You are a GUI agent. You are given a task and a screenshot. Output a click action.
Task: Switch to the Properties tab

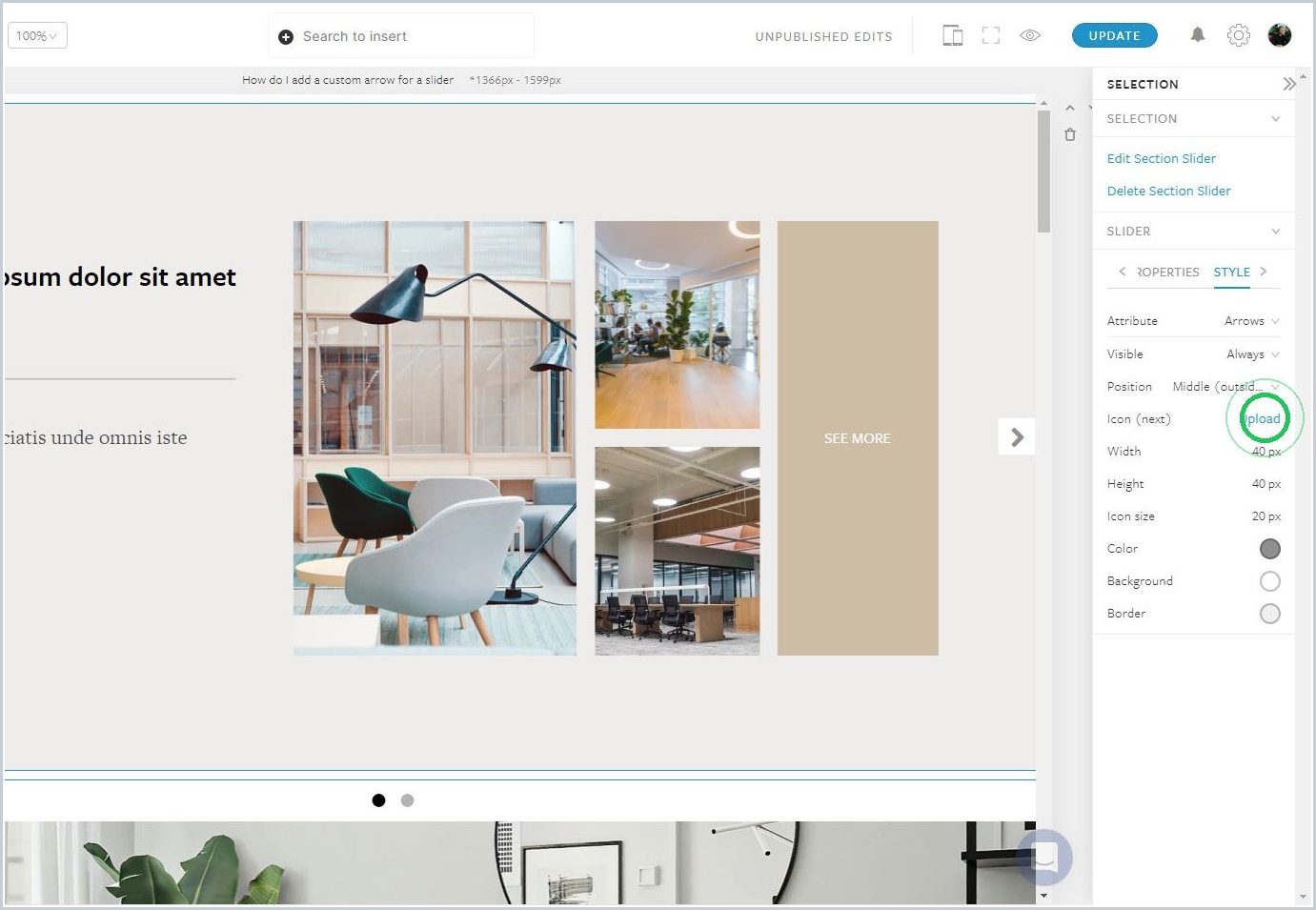[1167, 272]
